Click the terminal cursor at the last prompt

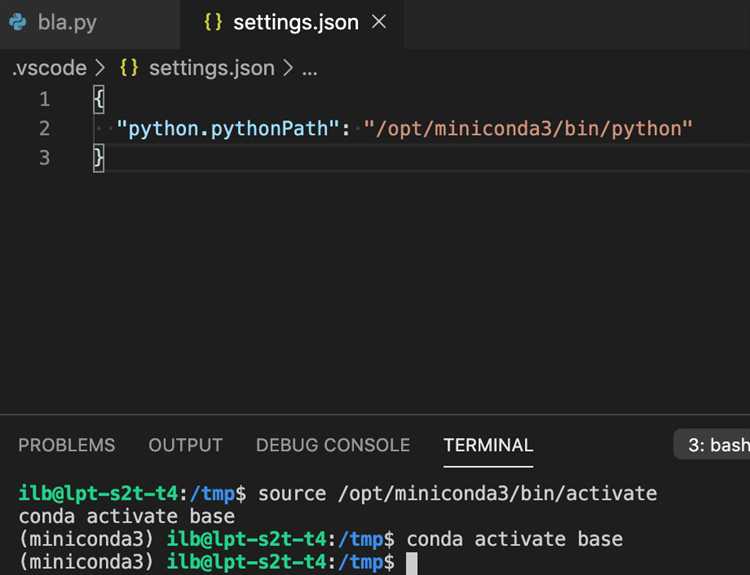pyautogui.click(x=411, y=563)
